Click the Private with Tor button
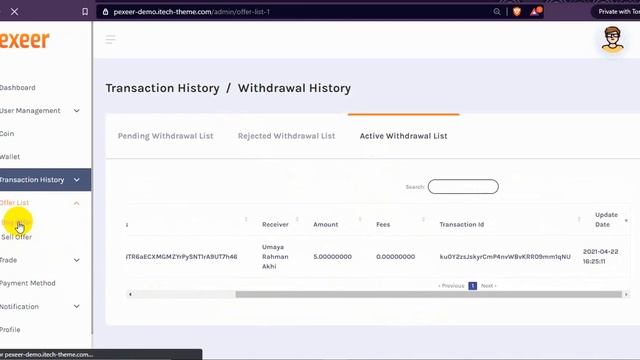Image resolution: width=640 pixels, height=360 pixels. [x=616, y=12]
